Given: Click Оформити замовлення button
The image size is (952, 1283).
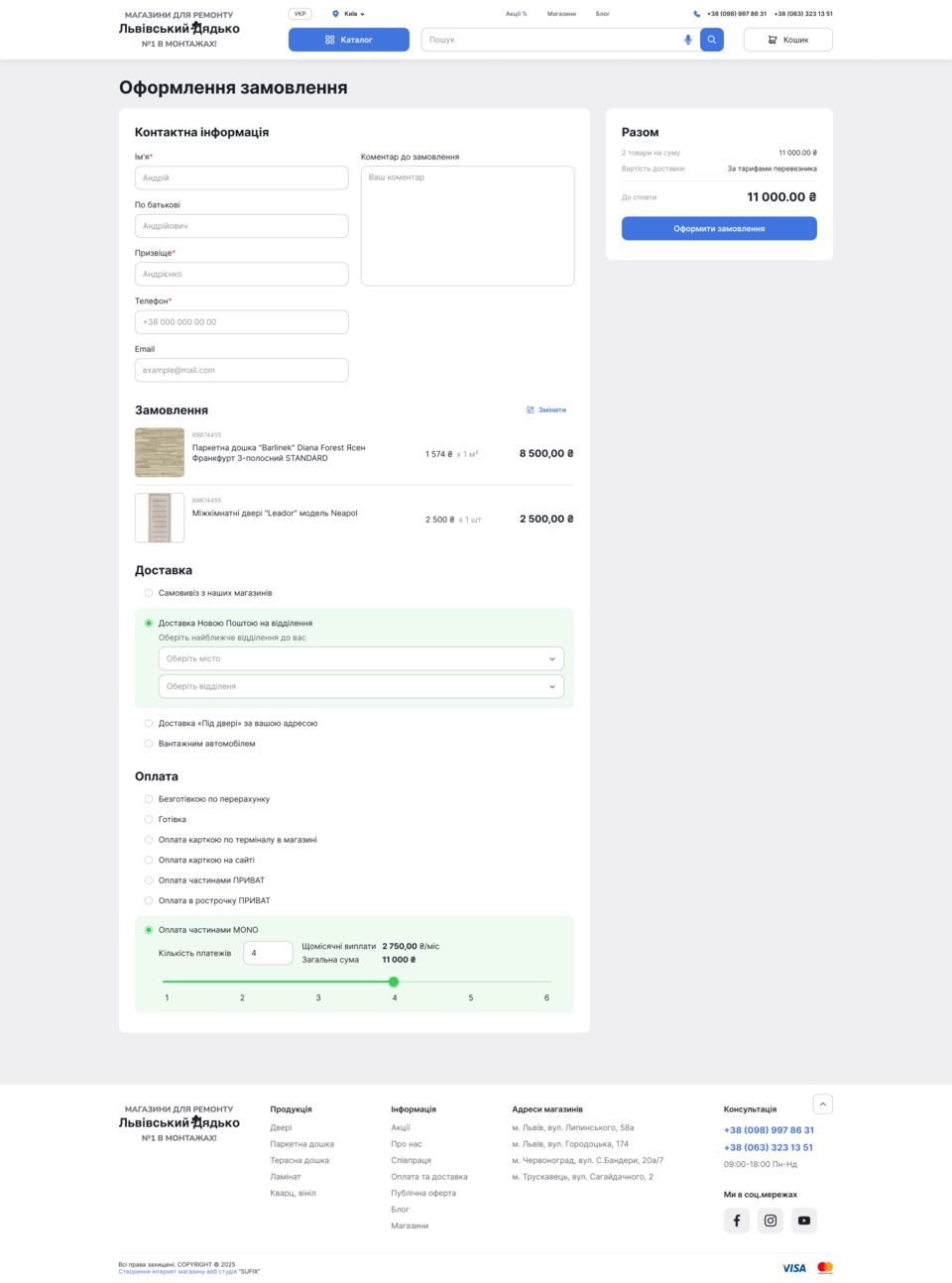Looking at the screenshot, I should 719,229.
